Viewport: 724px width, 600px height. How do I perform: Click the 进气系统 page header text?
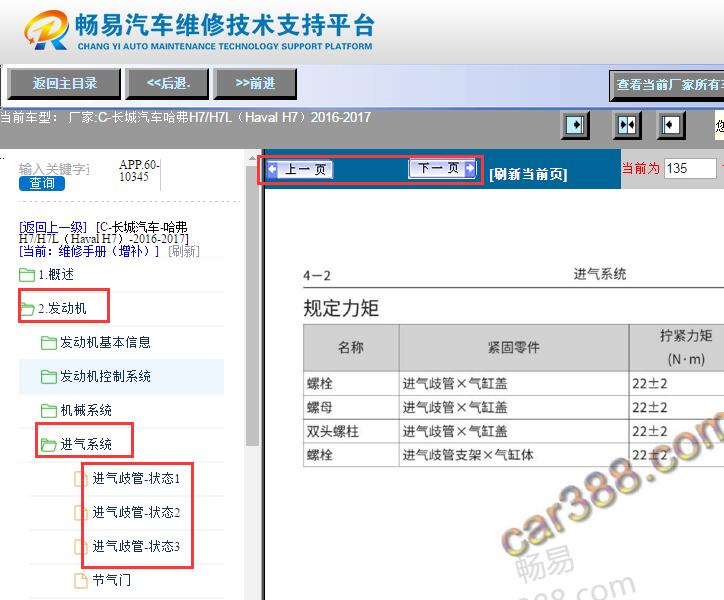[600, 274]
